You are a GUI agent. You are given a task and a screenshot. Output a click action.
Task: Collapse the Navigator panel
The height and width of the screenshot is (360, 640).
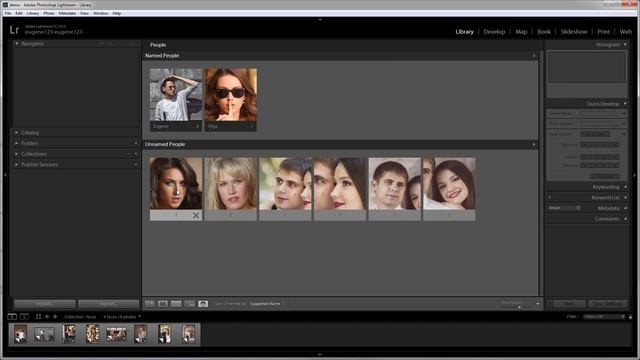tap(17, 44)
